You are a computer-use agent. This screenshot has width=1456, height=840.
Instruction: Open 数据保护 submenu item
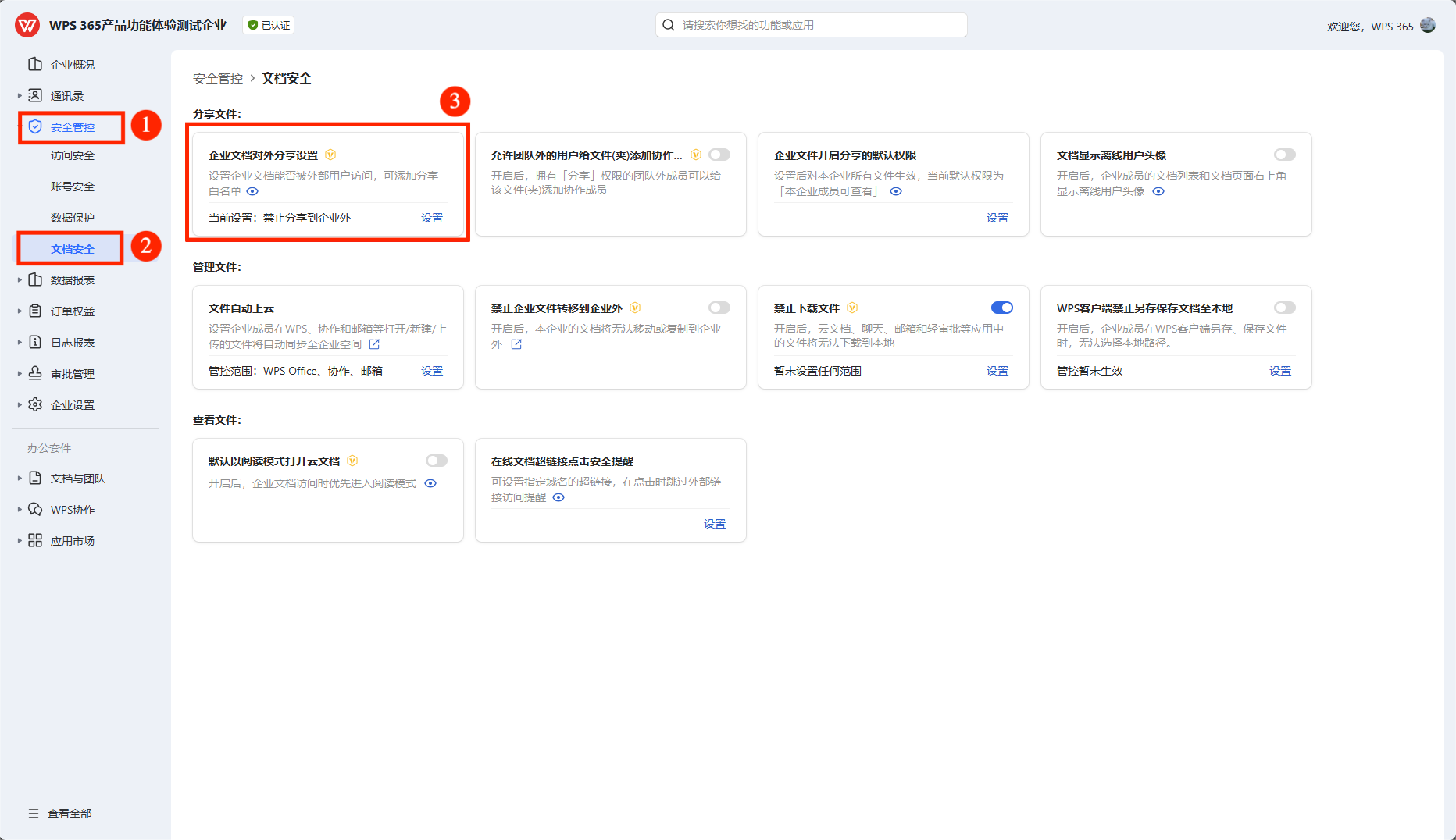(73, 218)
